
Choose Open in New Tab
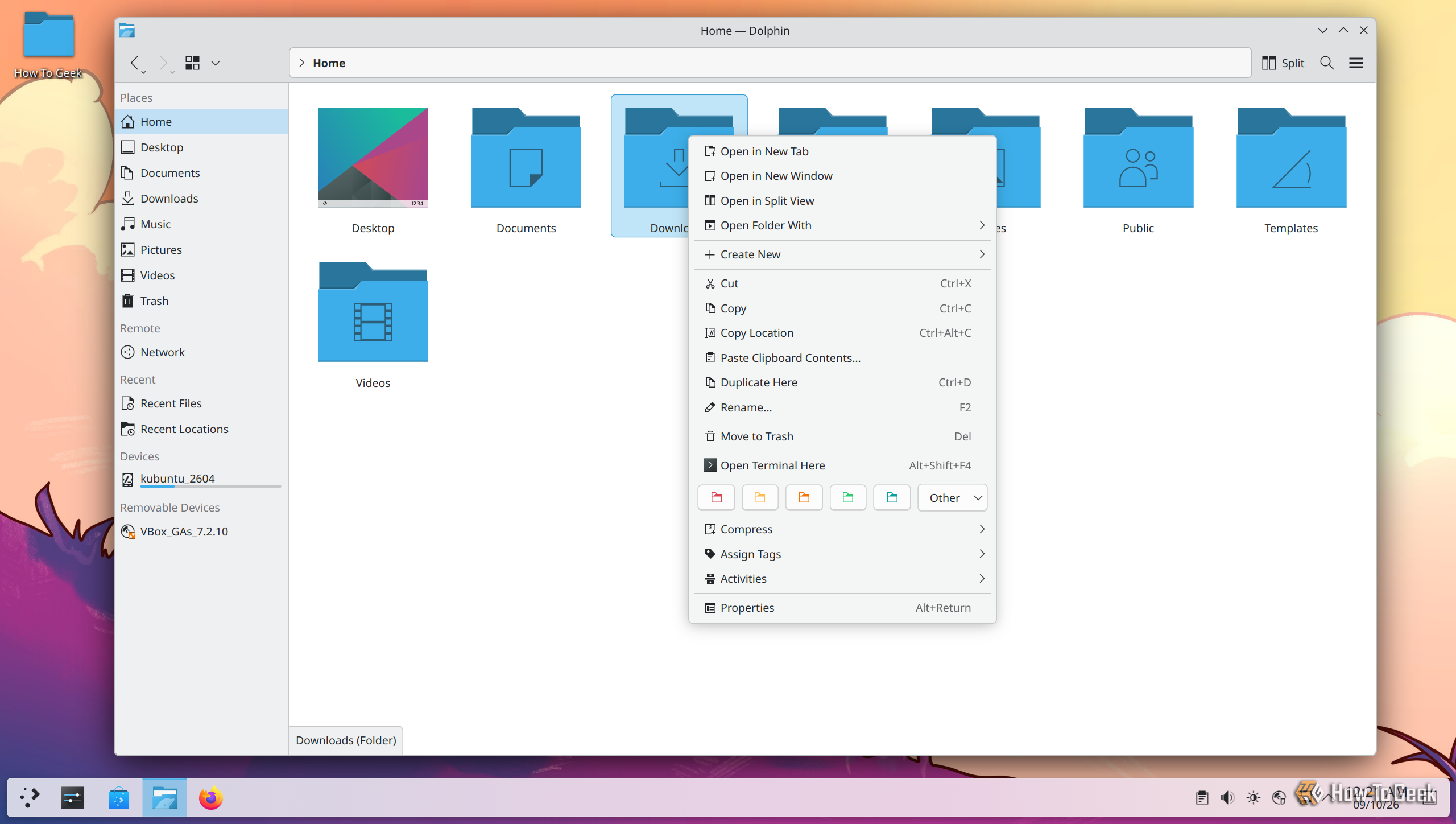pos(842,151)
